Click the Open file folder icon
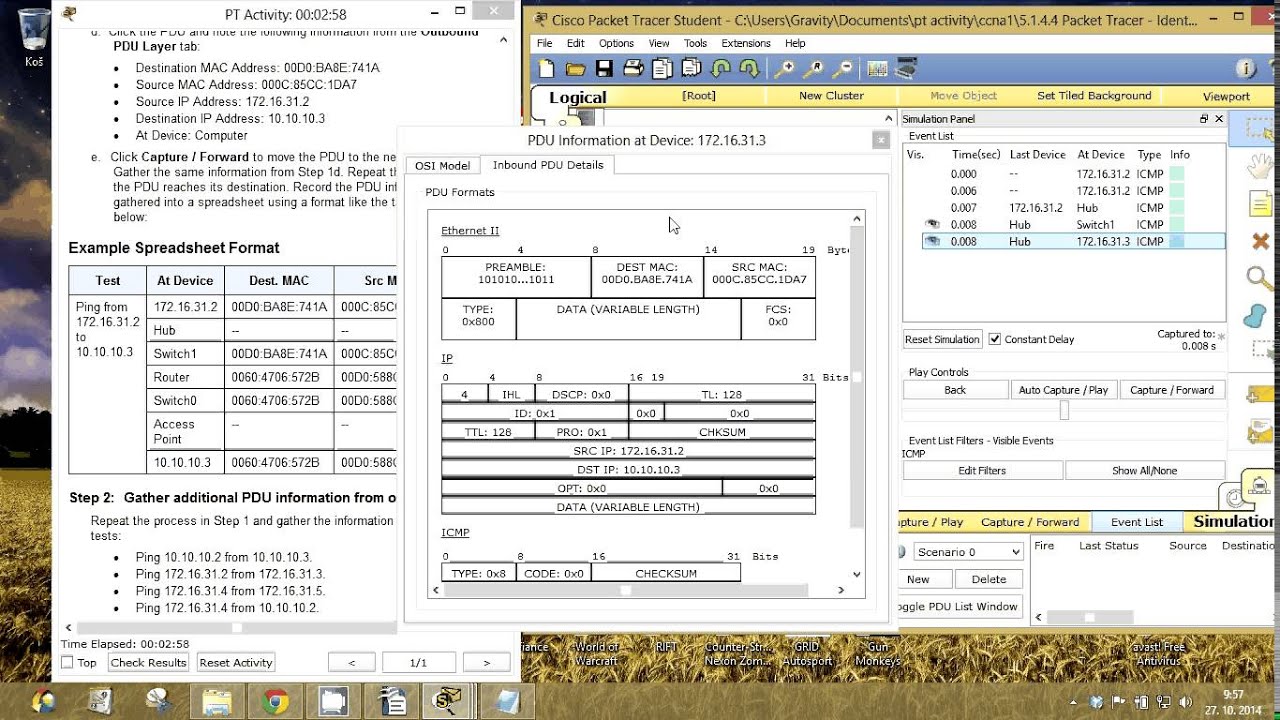 click(x=575, y=69)
